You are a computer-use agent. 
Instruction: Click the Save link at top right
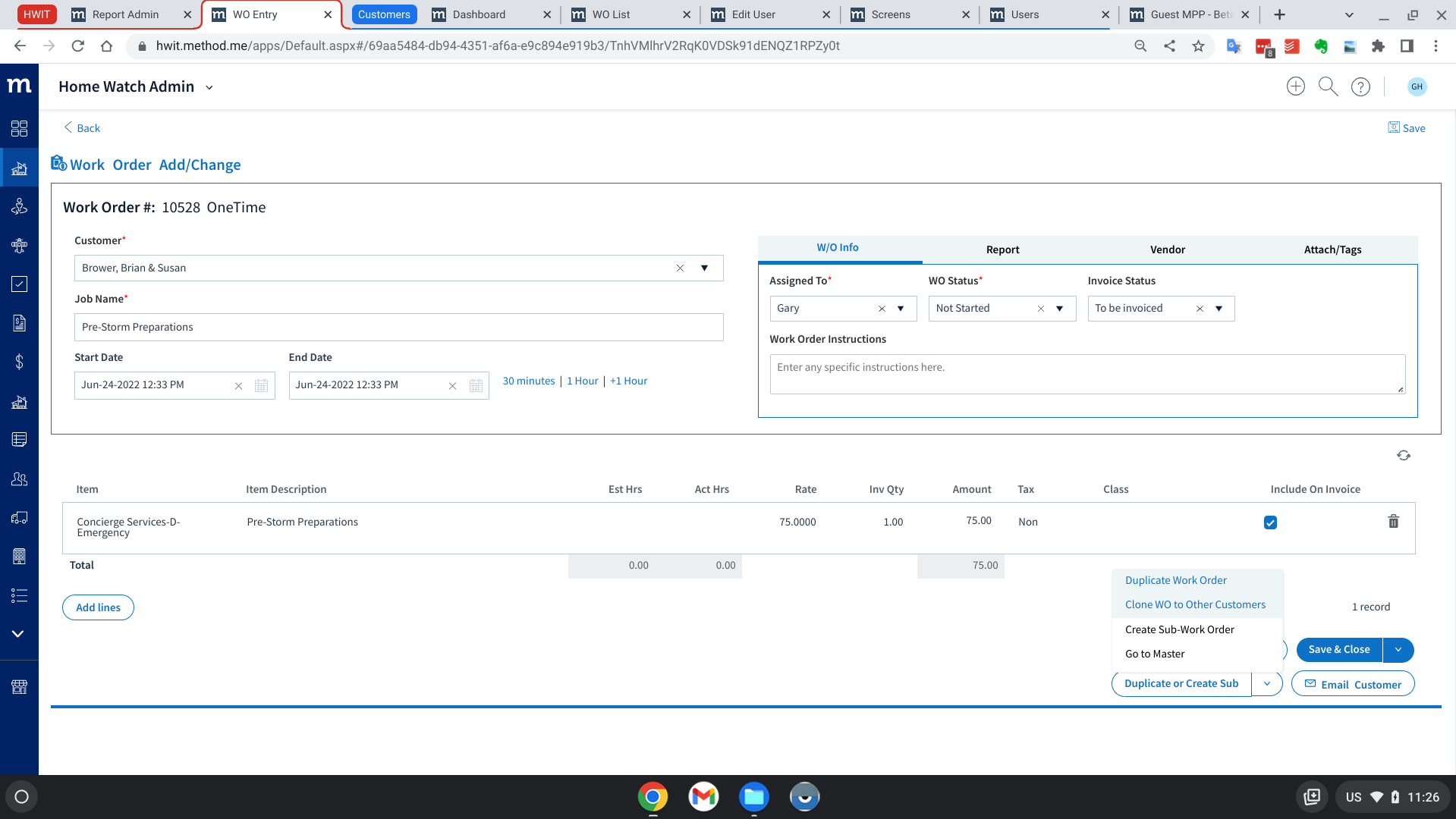tap(1406, 128)
